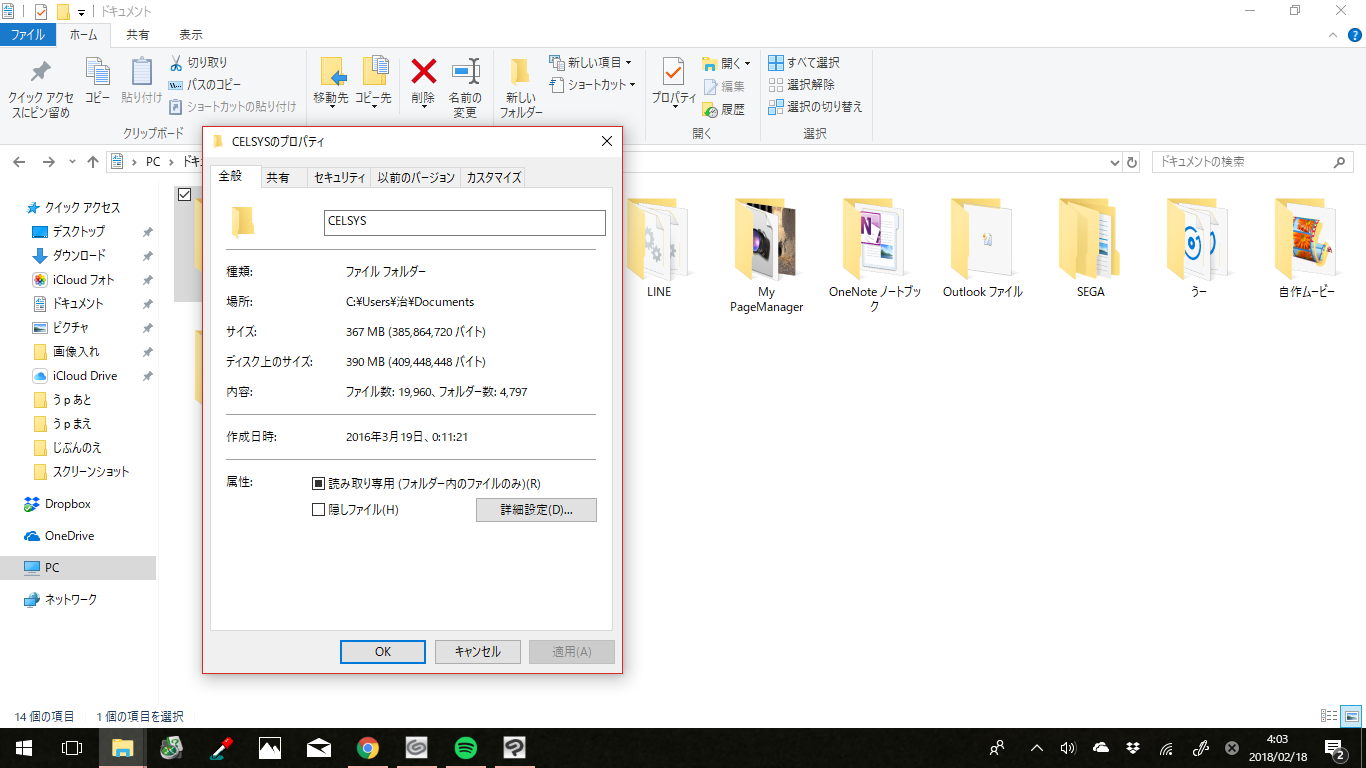
Task: Select the 自作ムービー folder
Action: click(x=1307, y=250)
